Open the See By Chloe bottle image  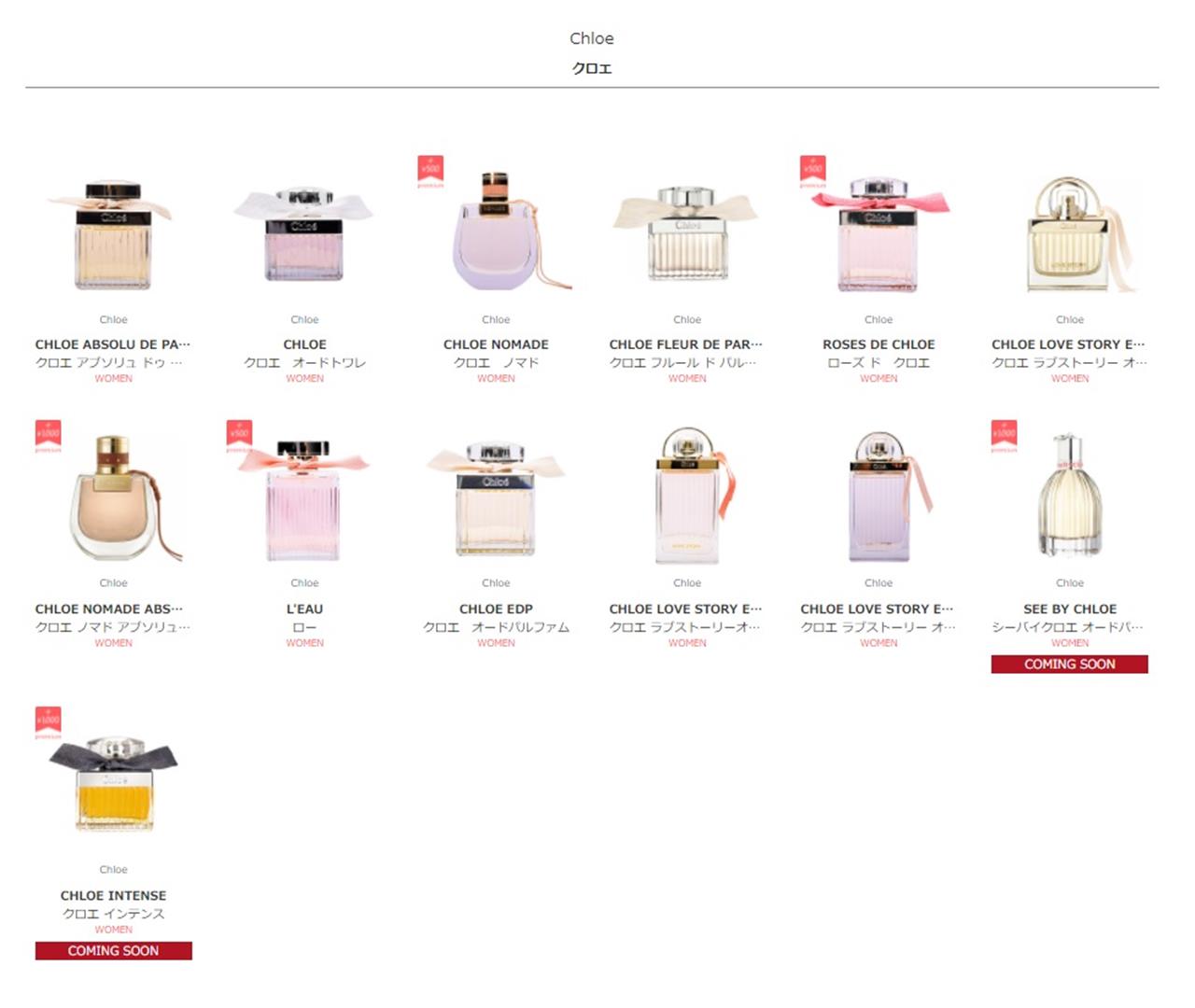point(1069,495)
